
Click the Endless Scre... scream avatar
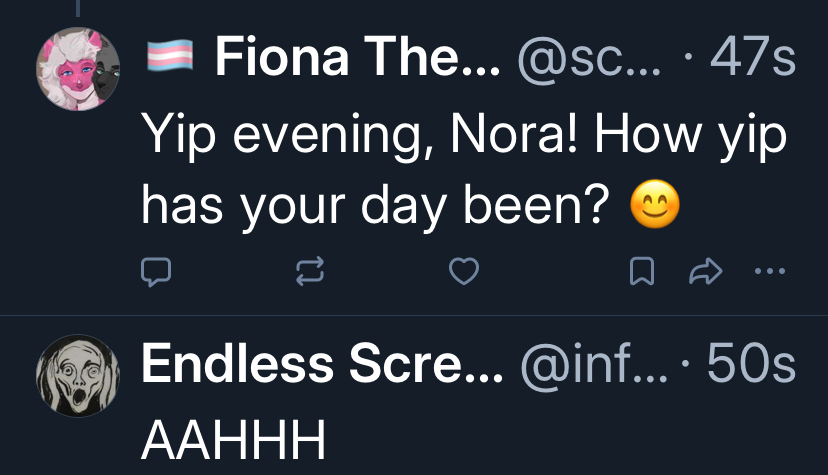77,375
